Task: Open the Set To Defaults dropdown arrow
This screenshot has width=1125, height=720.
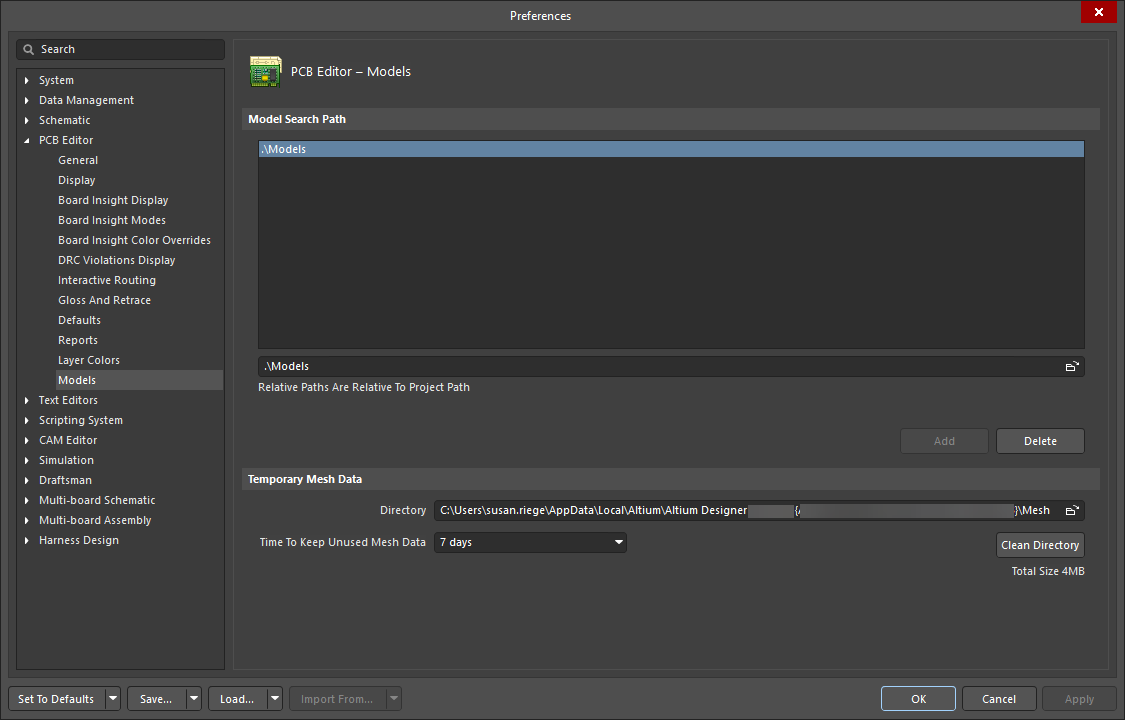Action: [x=113, y=698]
